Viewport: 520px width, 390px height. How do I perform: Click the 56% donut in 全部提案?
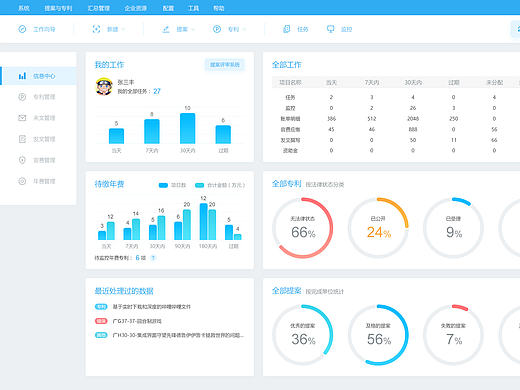coord(378,335)
